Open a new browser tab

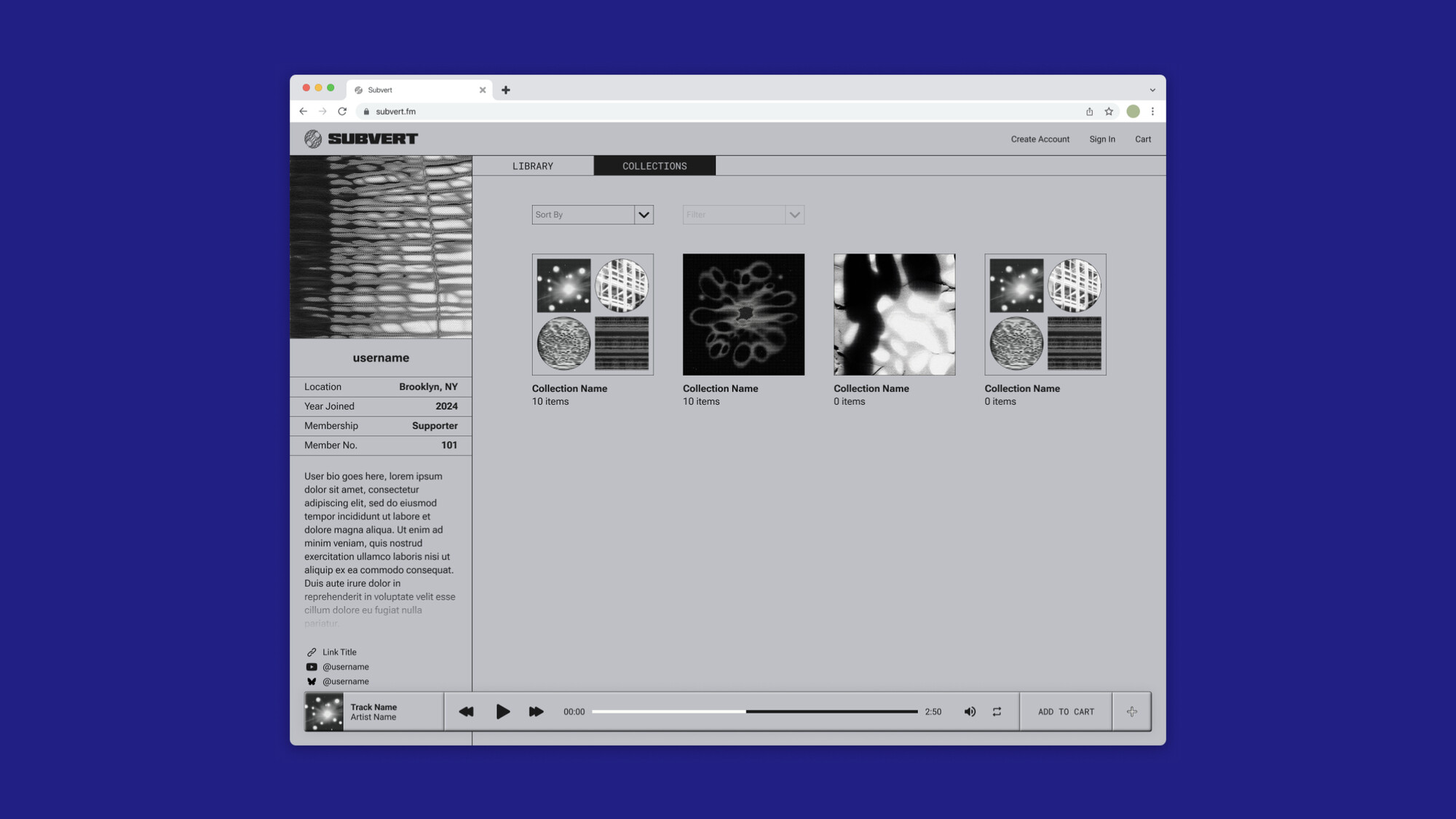(x=505, y=90)
